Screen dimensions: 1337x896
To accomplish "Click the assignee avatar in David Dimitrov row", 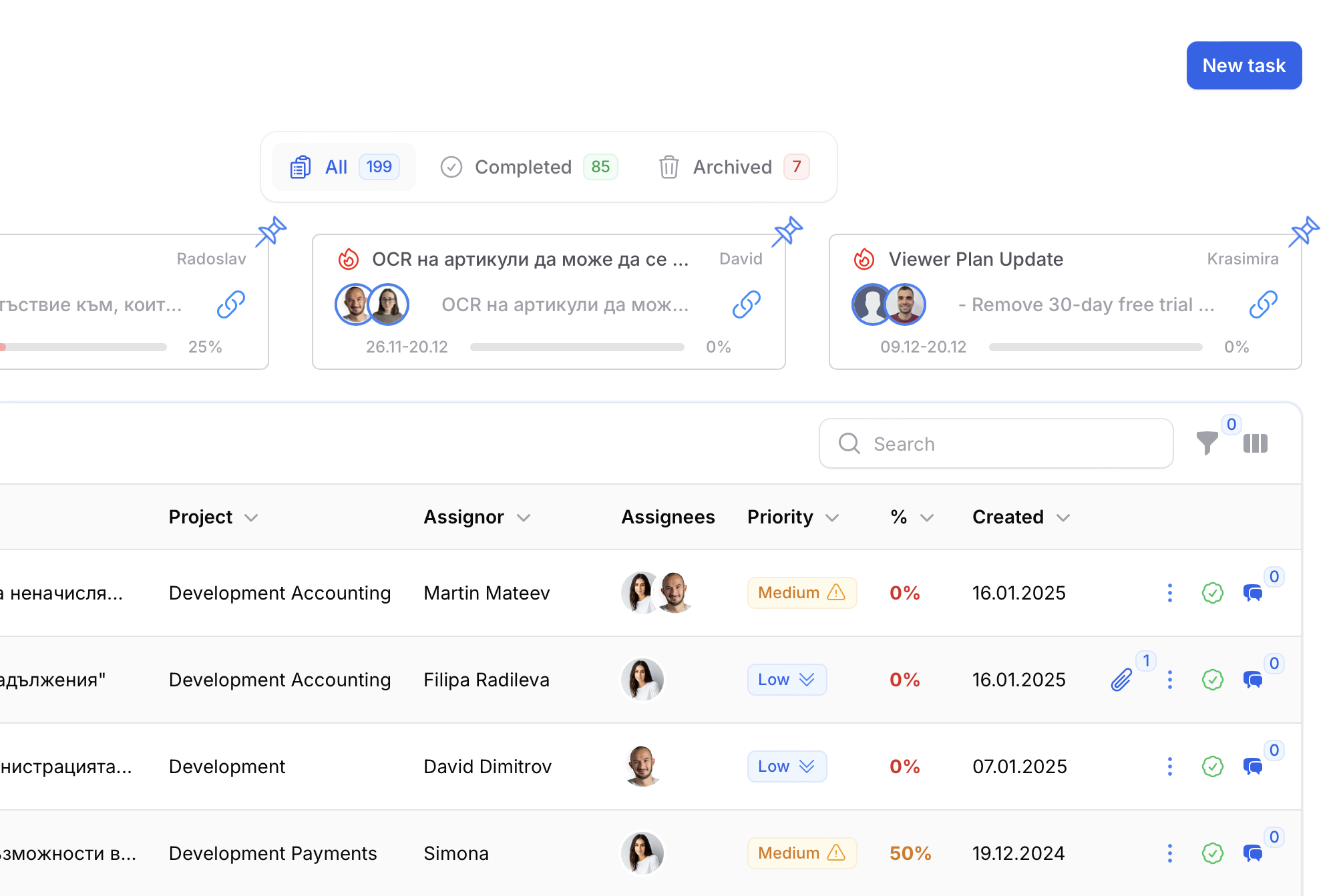I will pyautogui.click(x=642, y=766).
